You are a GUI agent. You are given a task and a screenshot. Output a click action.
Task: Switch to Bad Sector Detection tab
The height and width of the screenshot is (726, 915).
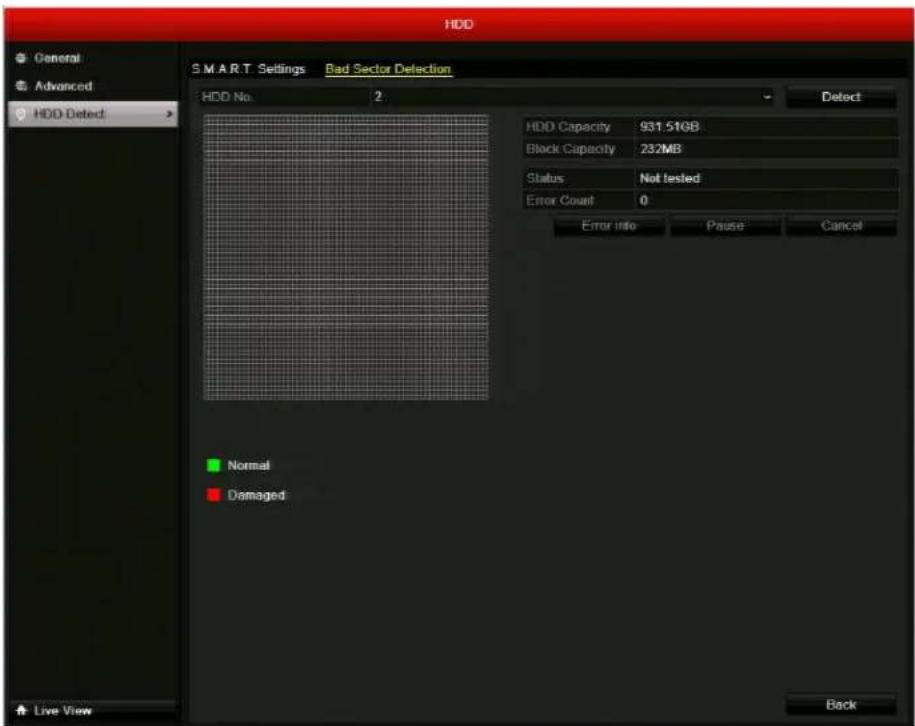pos(388,69)
